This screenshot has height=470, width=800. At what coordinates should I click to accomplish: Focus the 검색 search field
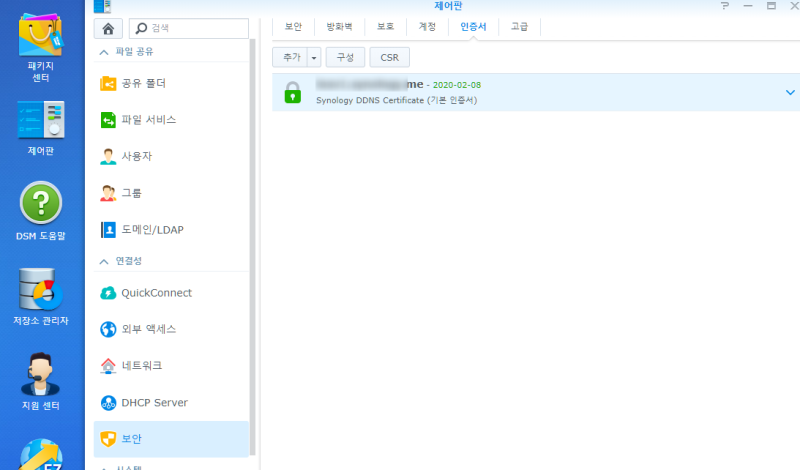tap(189, 28)
